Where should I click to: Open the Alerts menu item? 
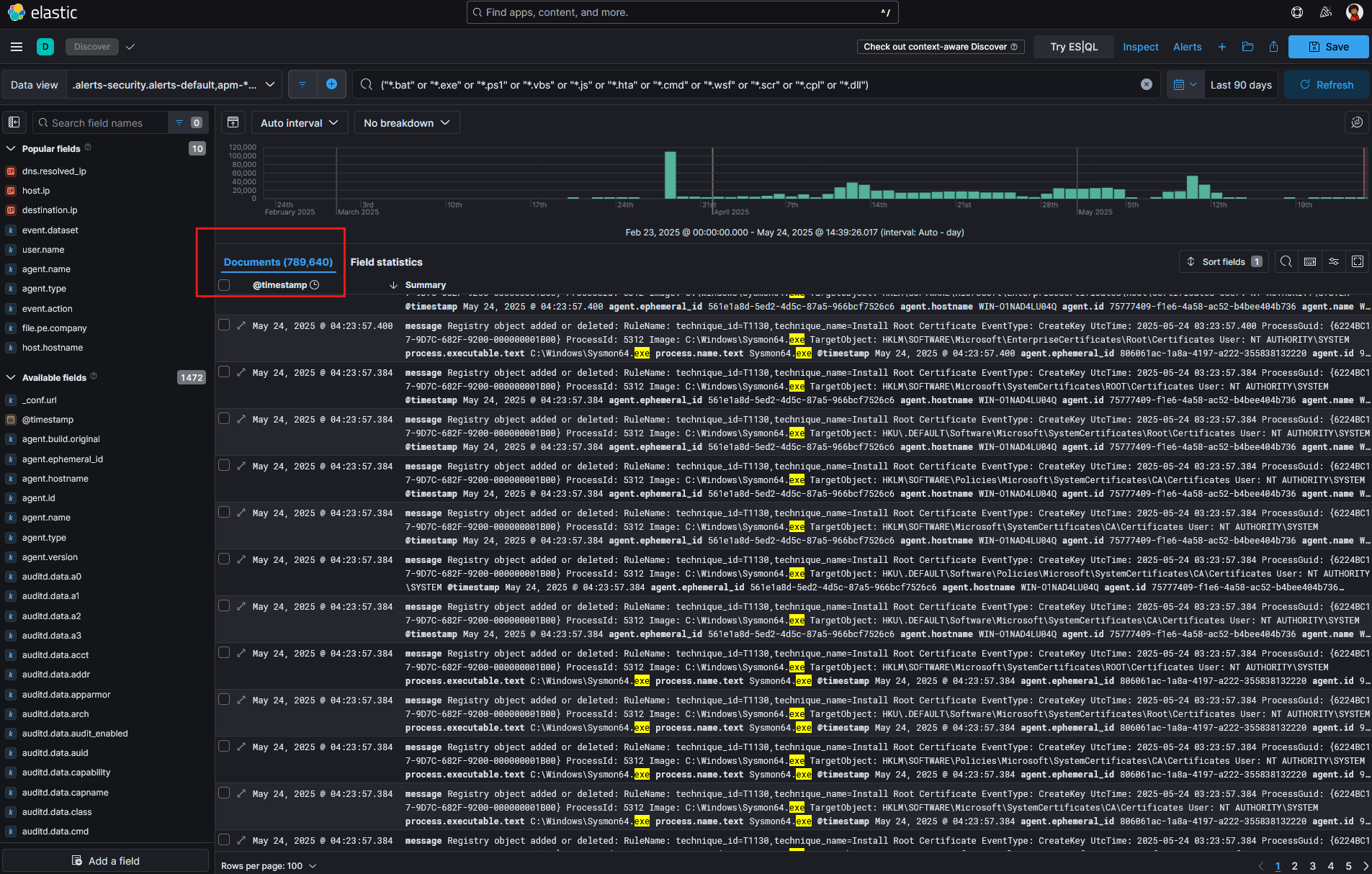[1187, 47]
